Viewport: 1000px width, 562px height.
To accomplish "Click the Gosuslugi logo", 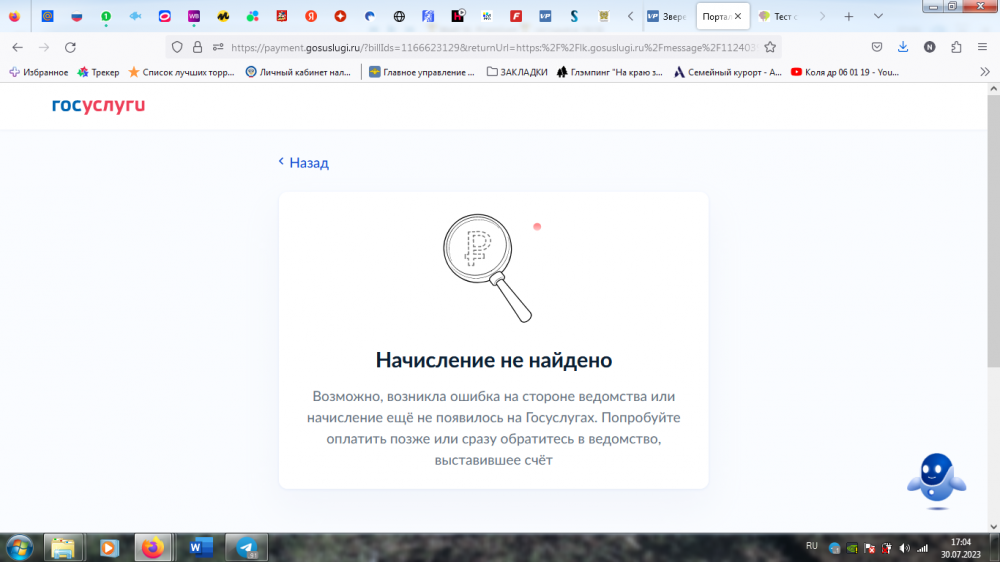I will coord(98,105).
